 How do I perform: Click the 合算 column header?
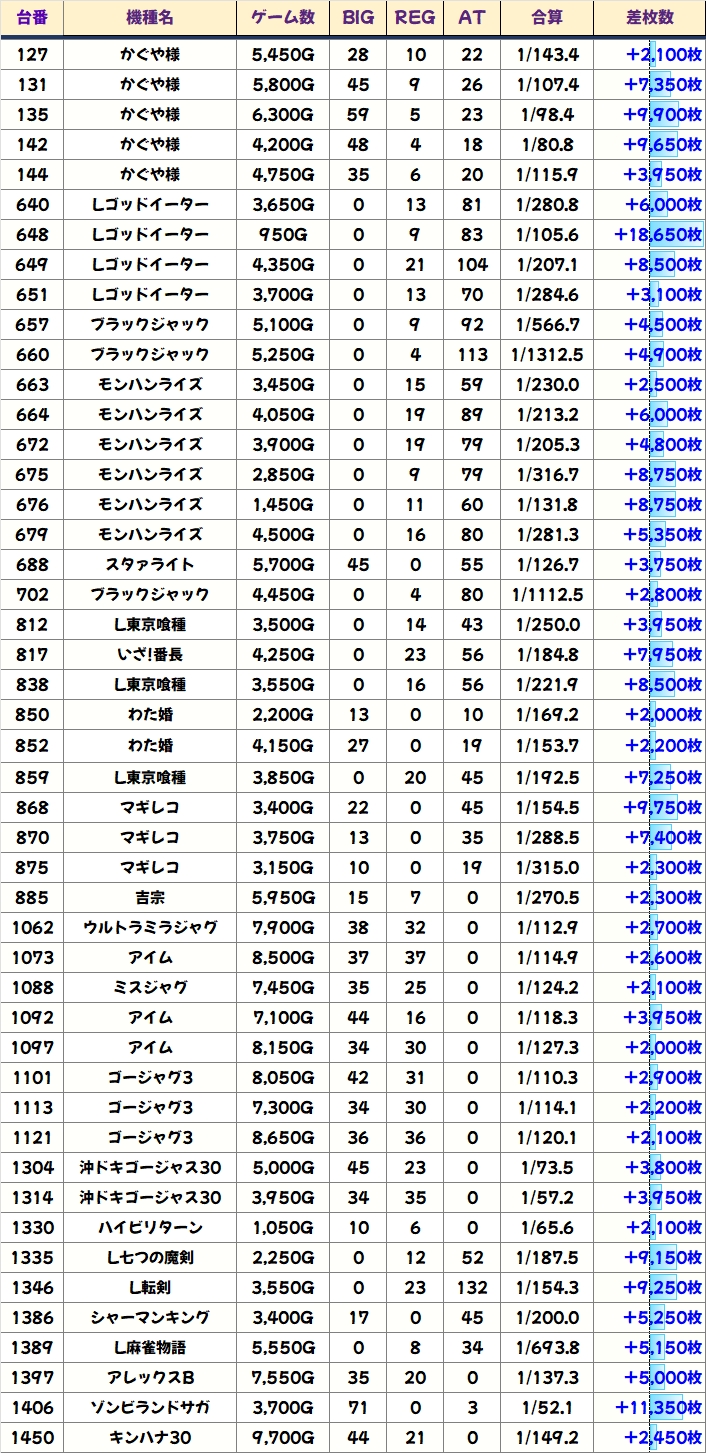point(547,18)
